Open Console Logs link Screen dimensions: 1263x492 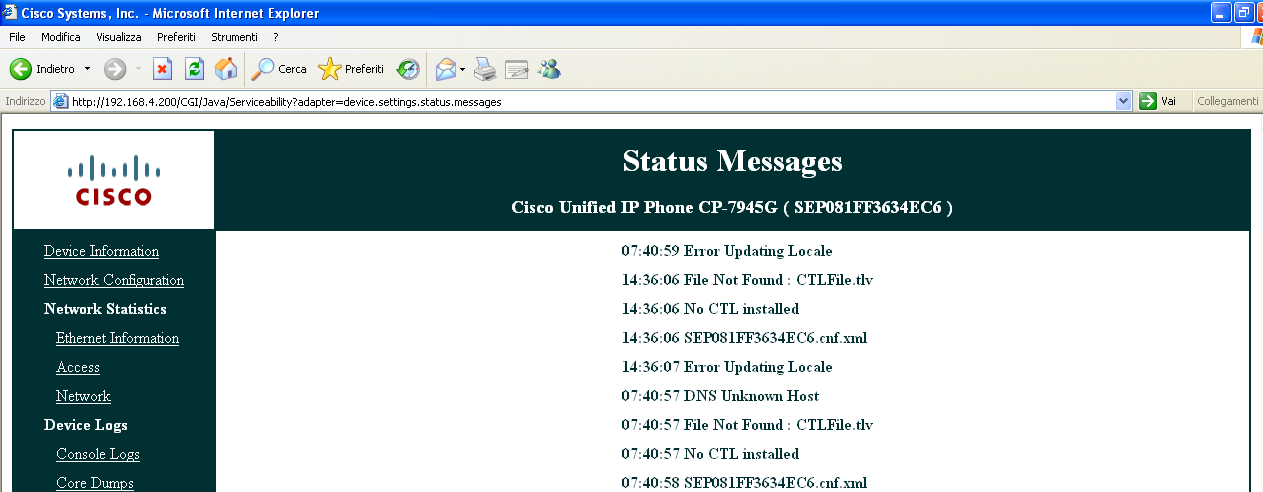pos(98,454)
